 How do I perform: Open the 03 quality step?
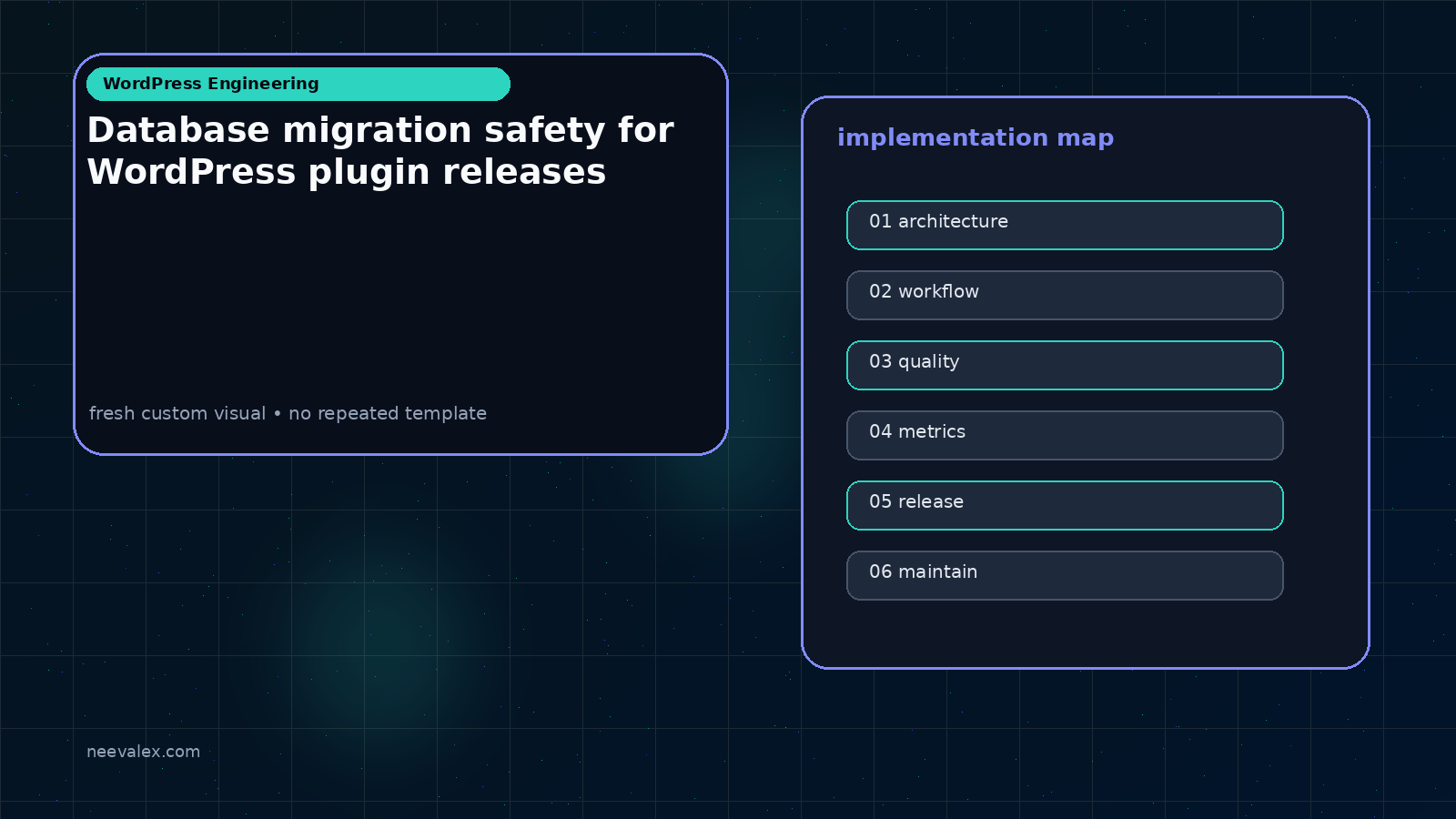point(1065,365)
